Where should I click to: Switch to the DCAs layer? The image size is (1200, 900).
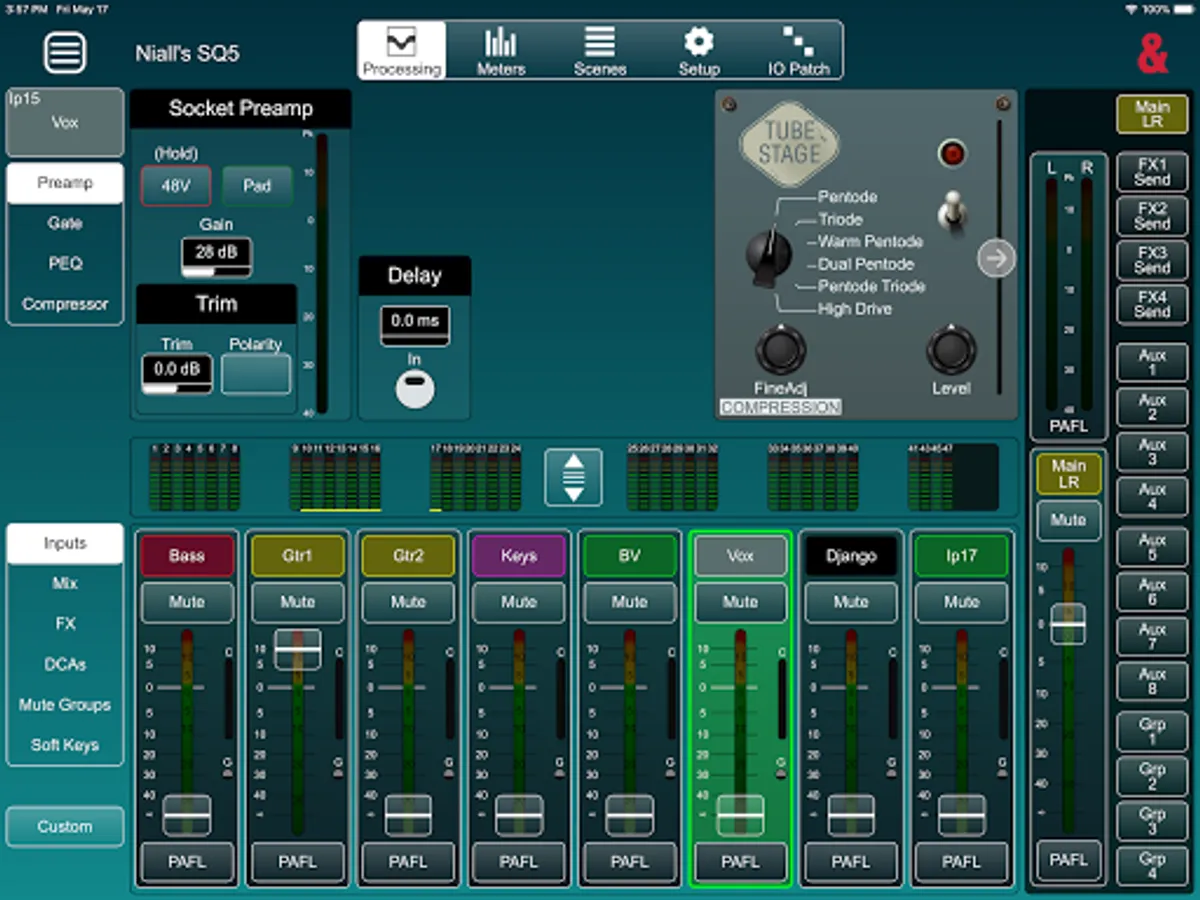[65, 664]
